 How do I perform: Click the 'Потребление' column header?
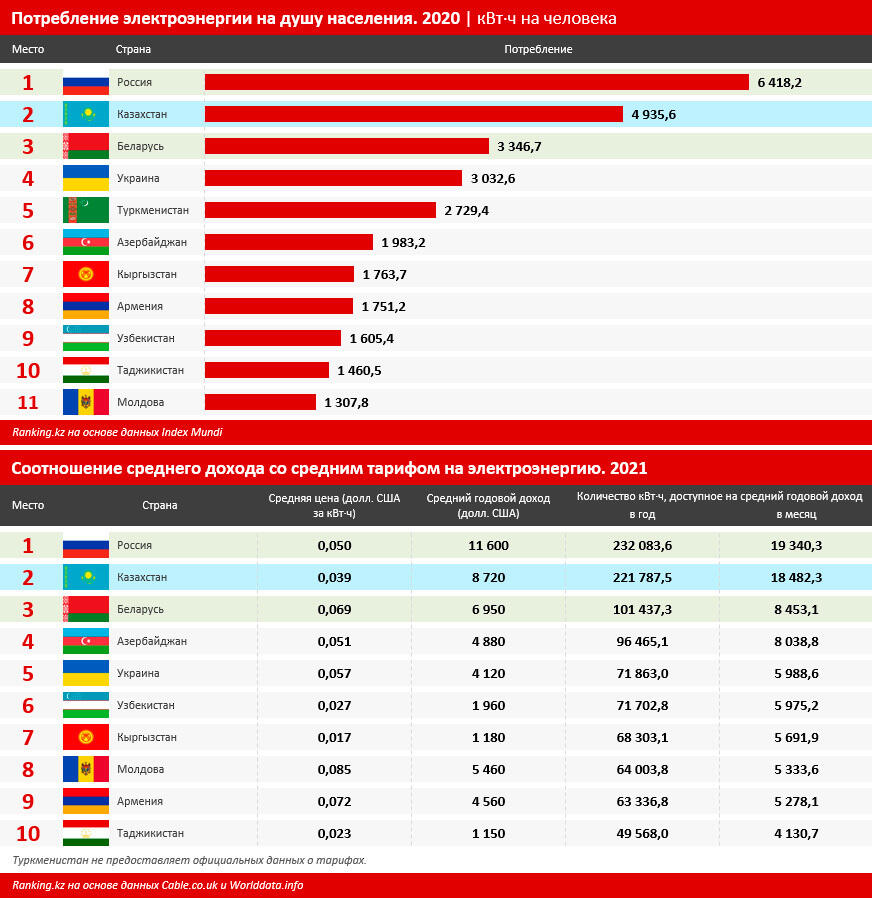click(538, 49)
